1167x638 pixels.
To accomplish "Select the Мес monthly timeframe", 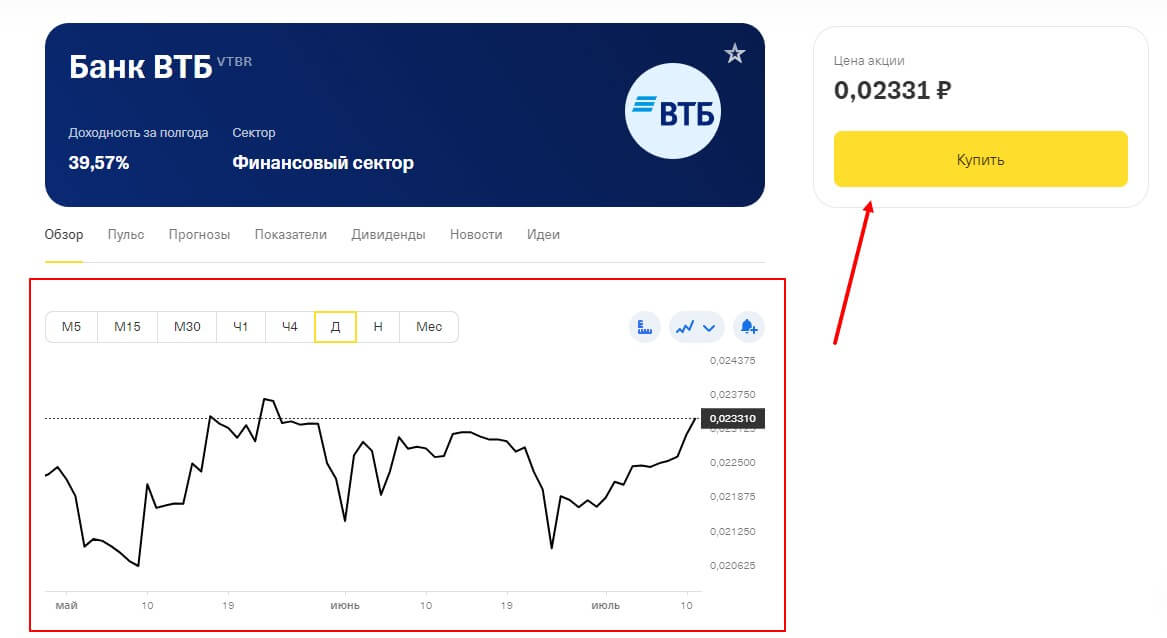I will pyautogui.click(x=429, y=327).
